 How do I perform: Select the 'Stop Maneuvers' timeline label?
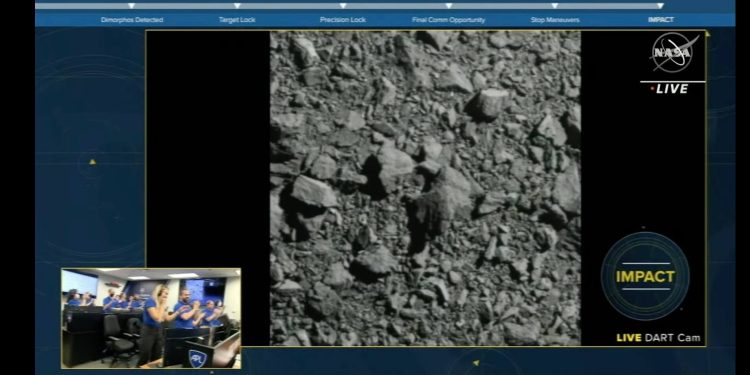[x=555, y=20]
